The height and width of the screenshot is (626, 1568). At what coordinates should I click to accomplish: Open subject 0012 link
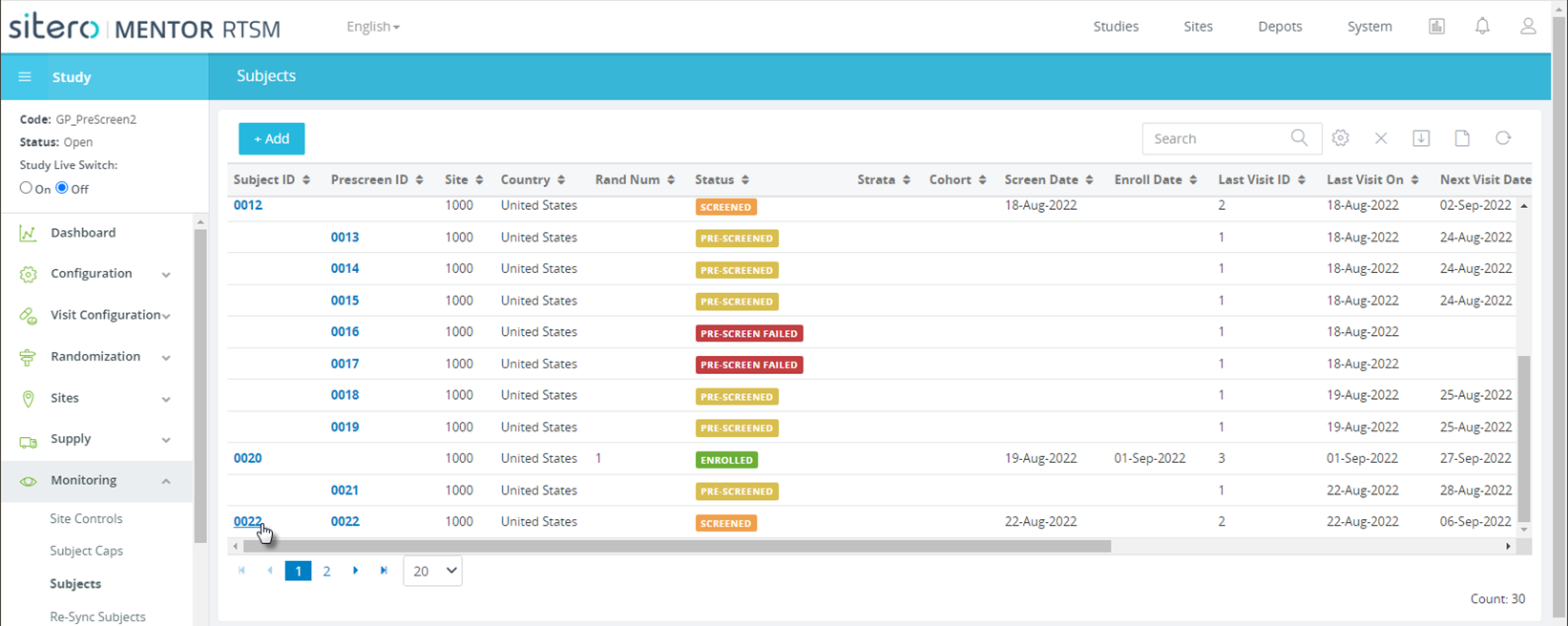247,205
